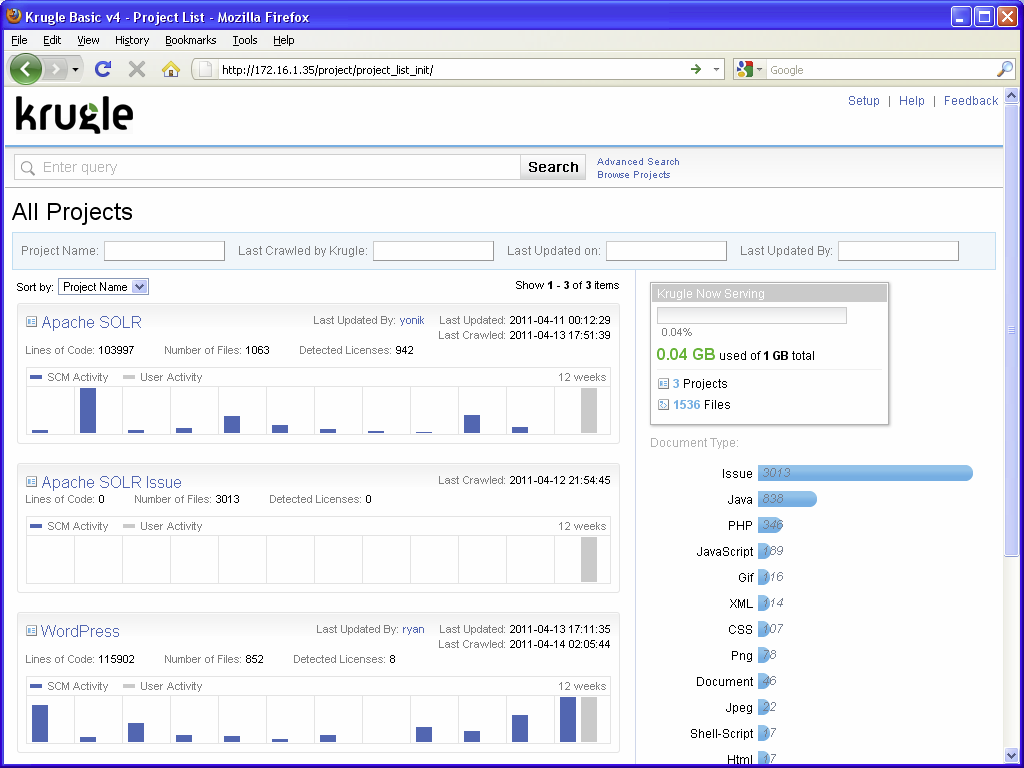Open the Google search engine selector
The height and width of the screenshot is (768, 1024).
tap(750, 69)
